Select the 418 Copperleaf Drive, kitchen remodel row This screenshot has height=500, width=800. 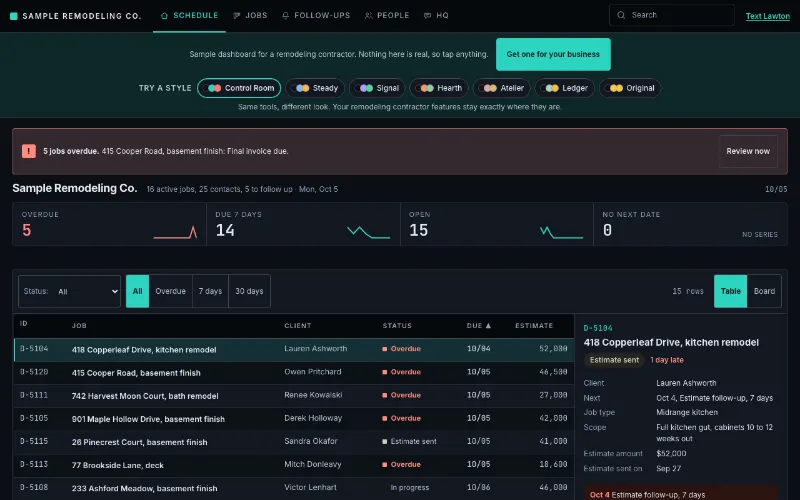294,349
